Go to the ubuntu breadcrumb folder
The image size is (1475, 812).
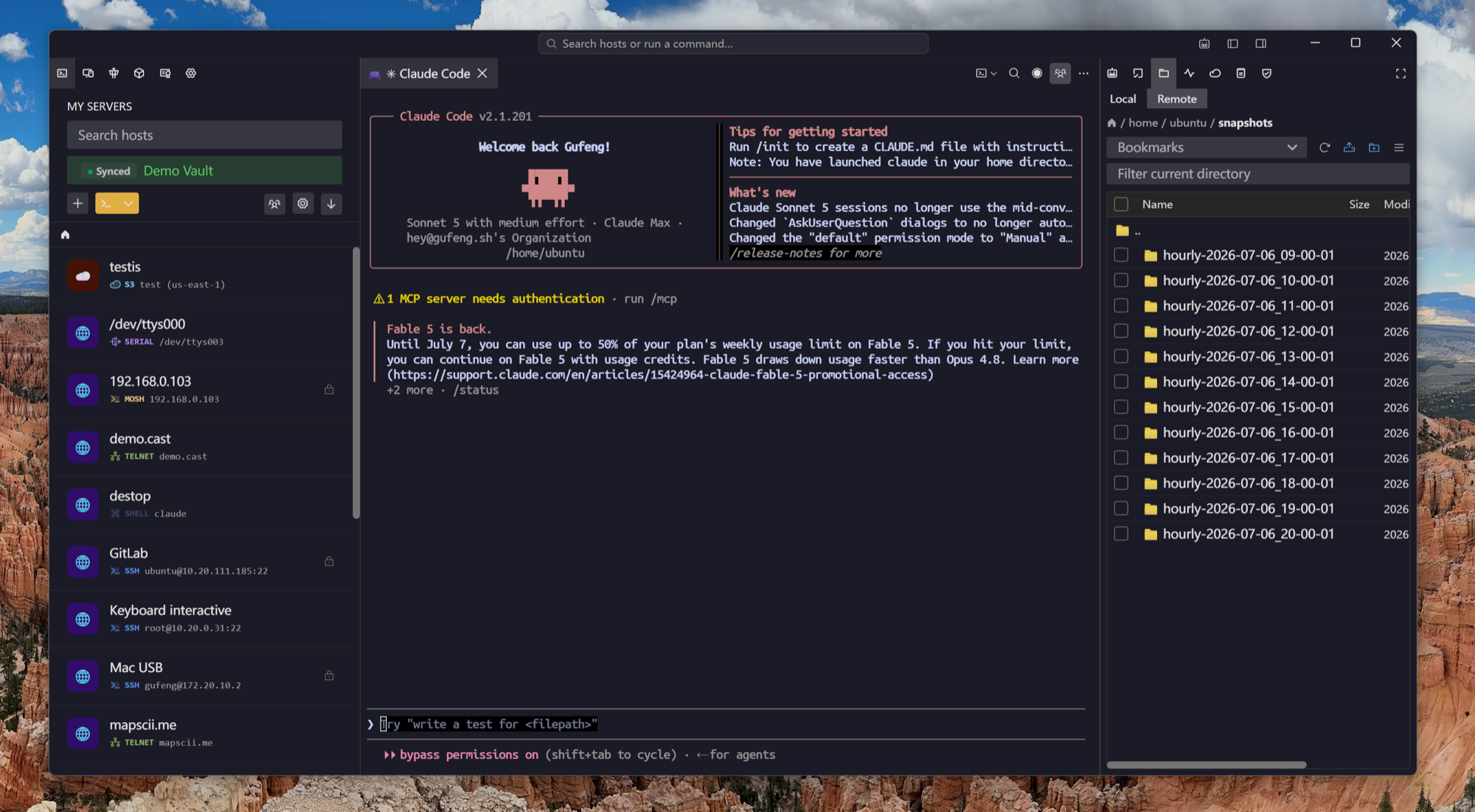1187,122
